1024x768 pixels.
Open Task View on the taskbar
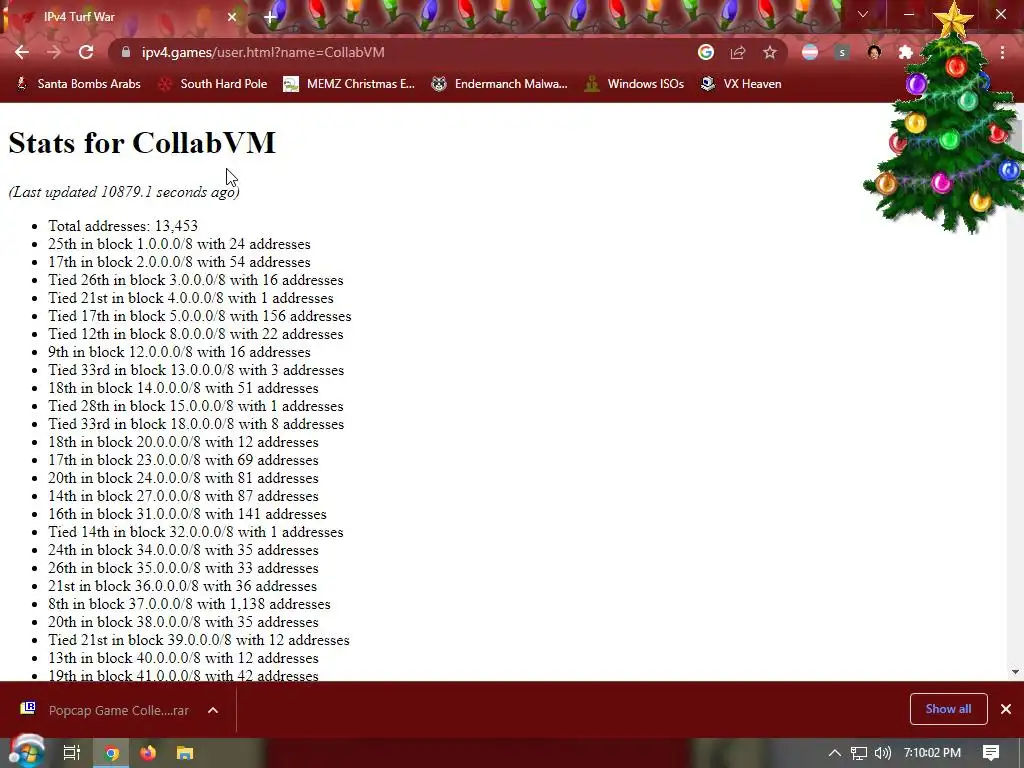71,753
